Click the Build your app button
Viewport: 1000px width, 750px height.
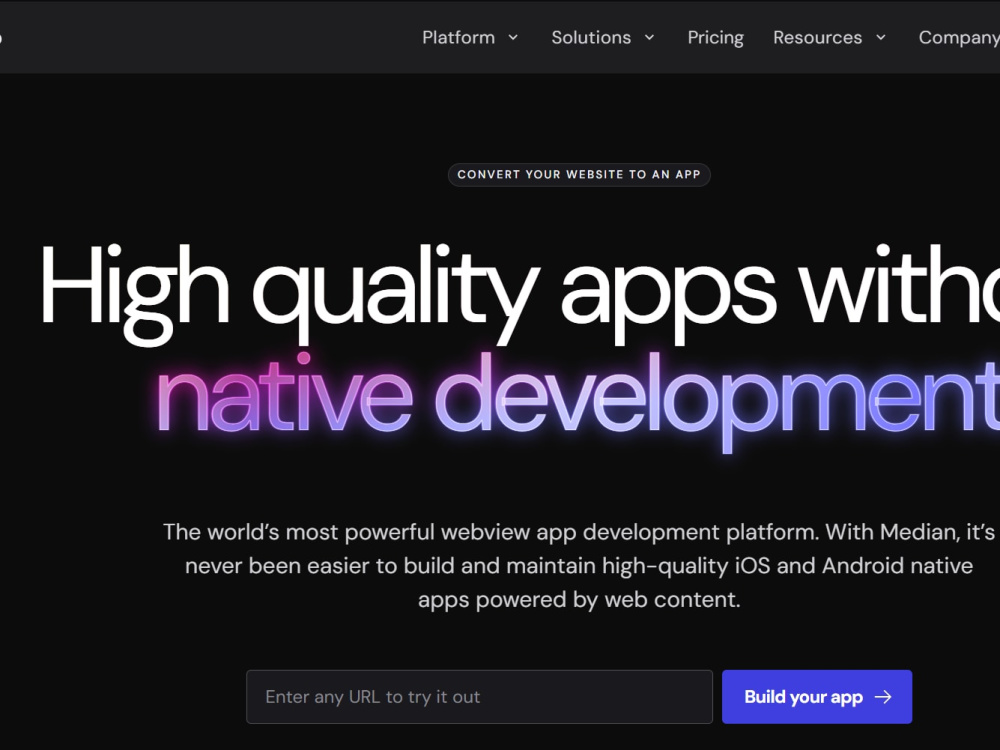pyautogui.click(x=817, y=697)
